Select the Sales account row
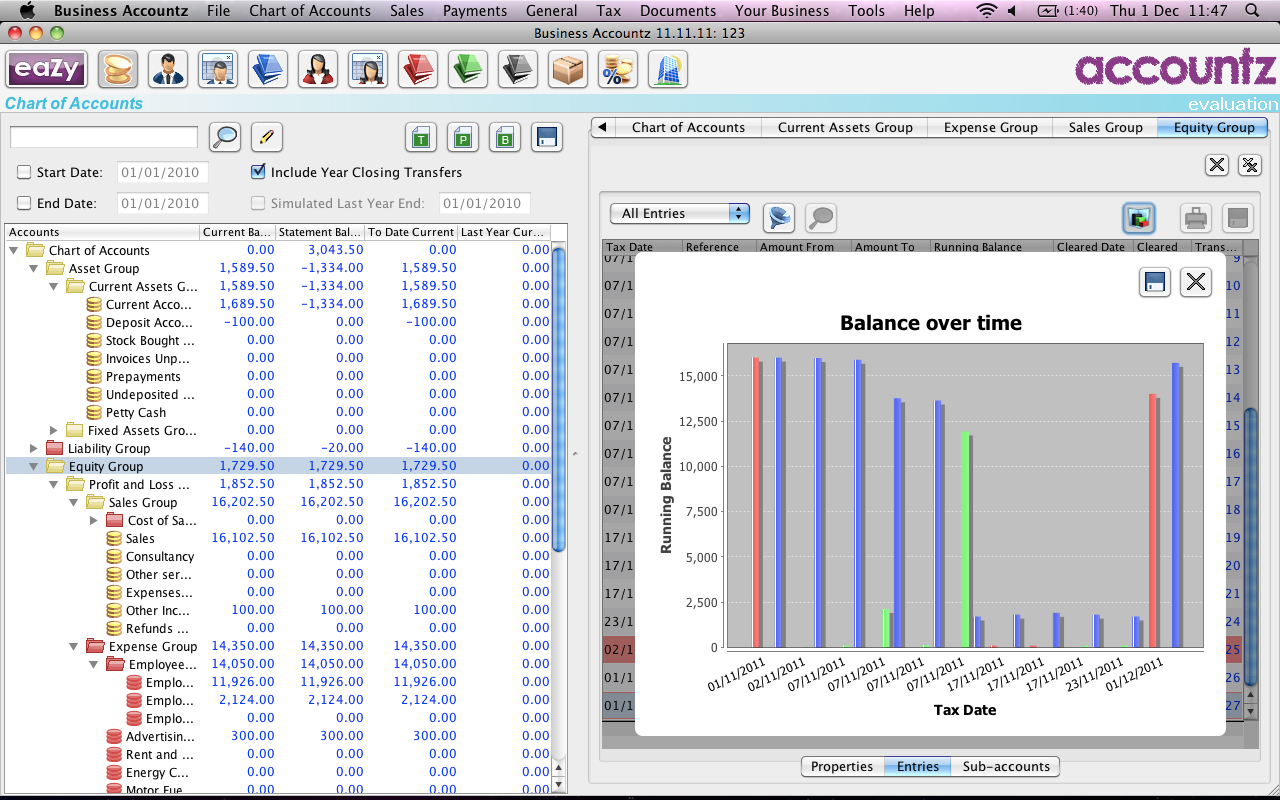1280x800 pixels. [278, 538]
